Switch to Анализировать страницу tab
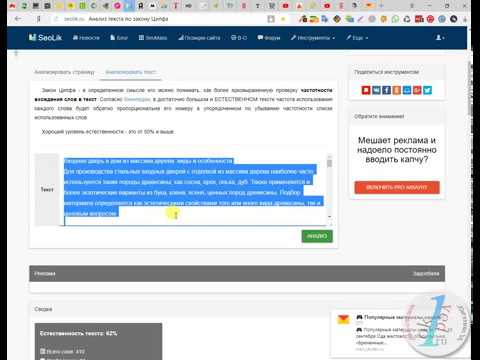Viewport: 480px width, 360px height. coord(65,72)
